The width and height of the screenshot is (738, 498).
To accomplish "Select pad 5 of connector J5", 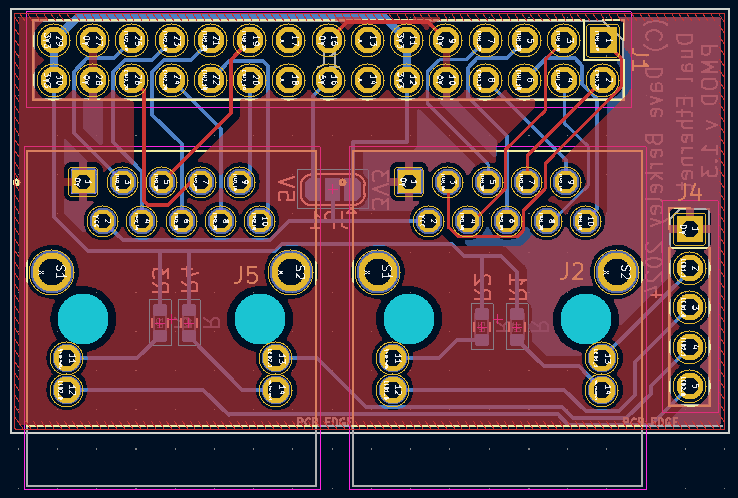I will [161, 181].
